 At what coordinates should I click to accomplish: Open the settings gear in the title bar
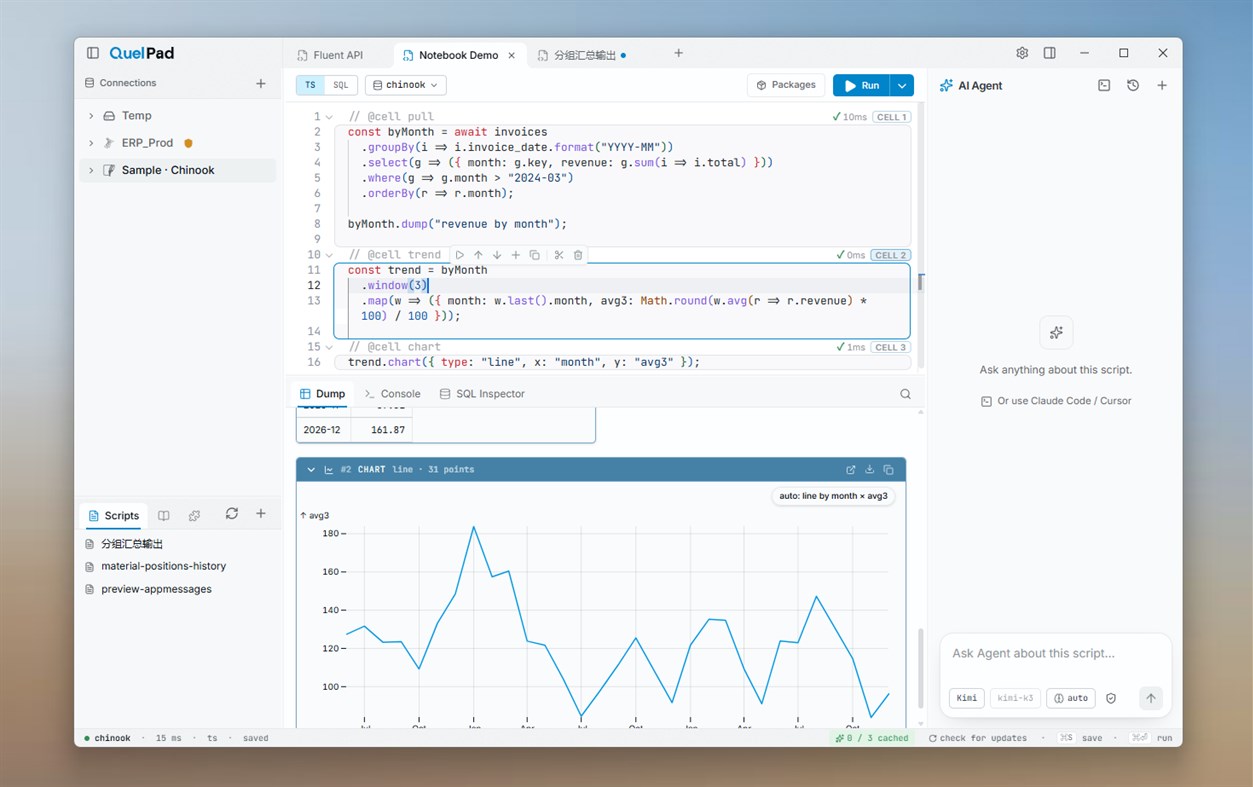point(1022,53)
